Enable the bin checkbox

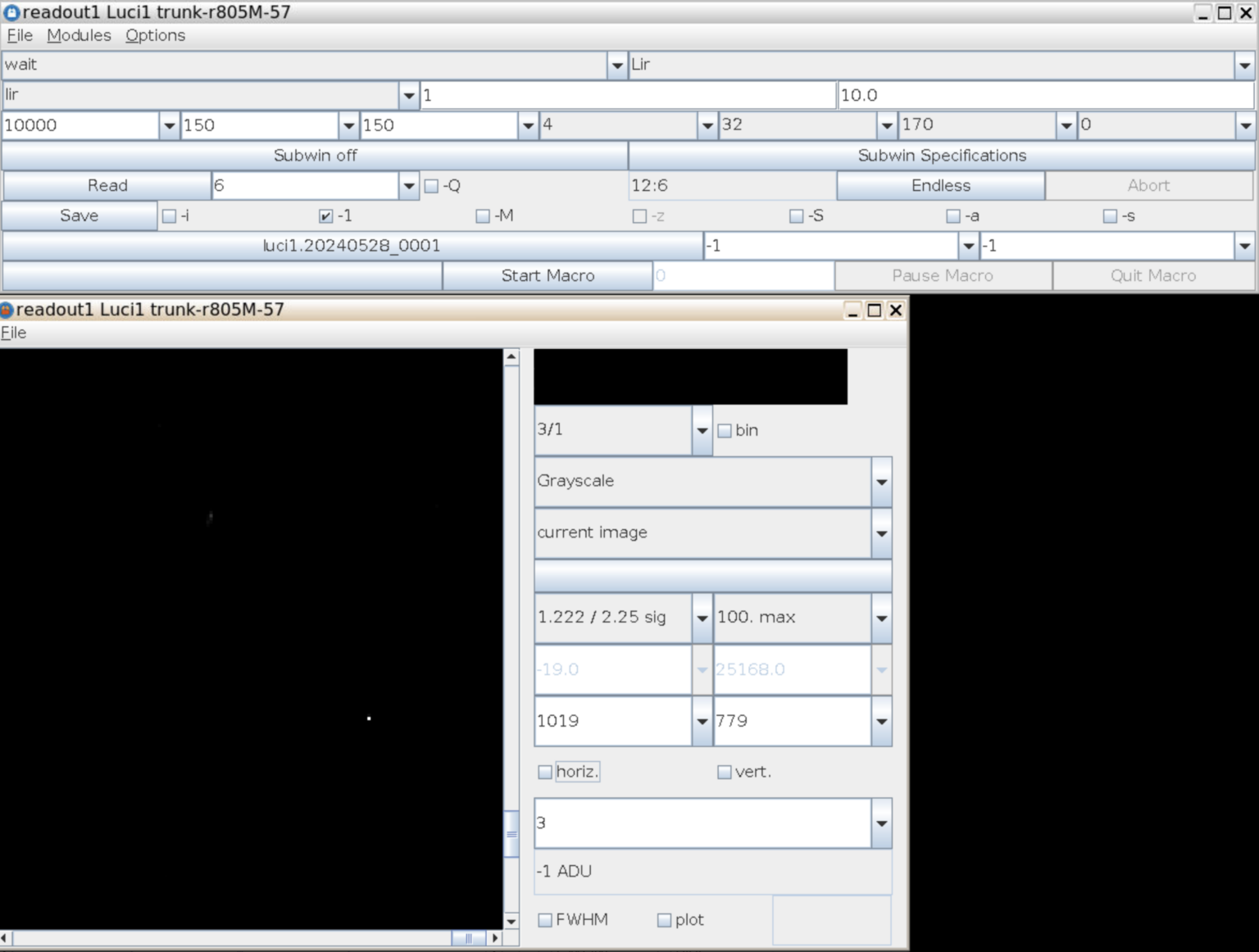(x=725, y=431)
